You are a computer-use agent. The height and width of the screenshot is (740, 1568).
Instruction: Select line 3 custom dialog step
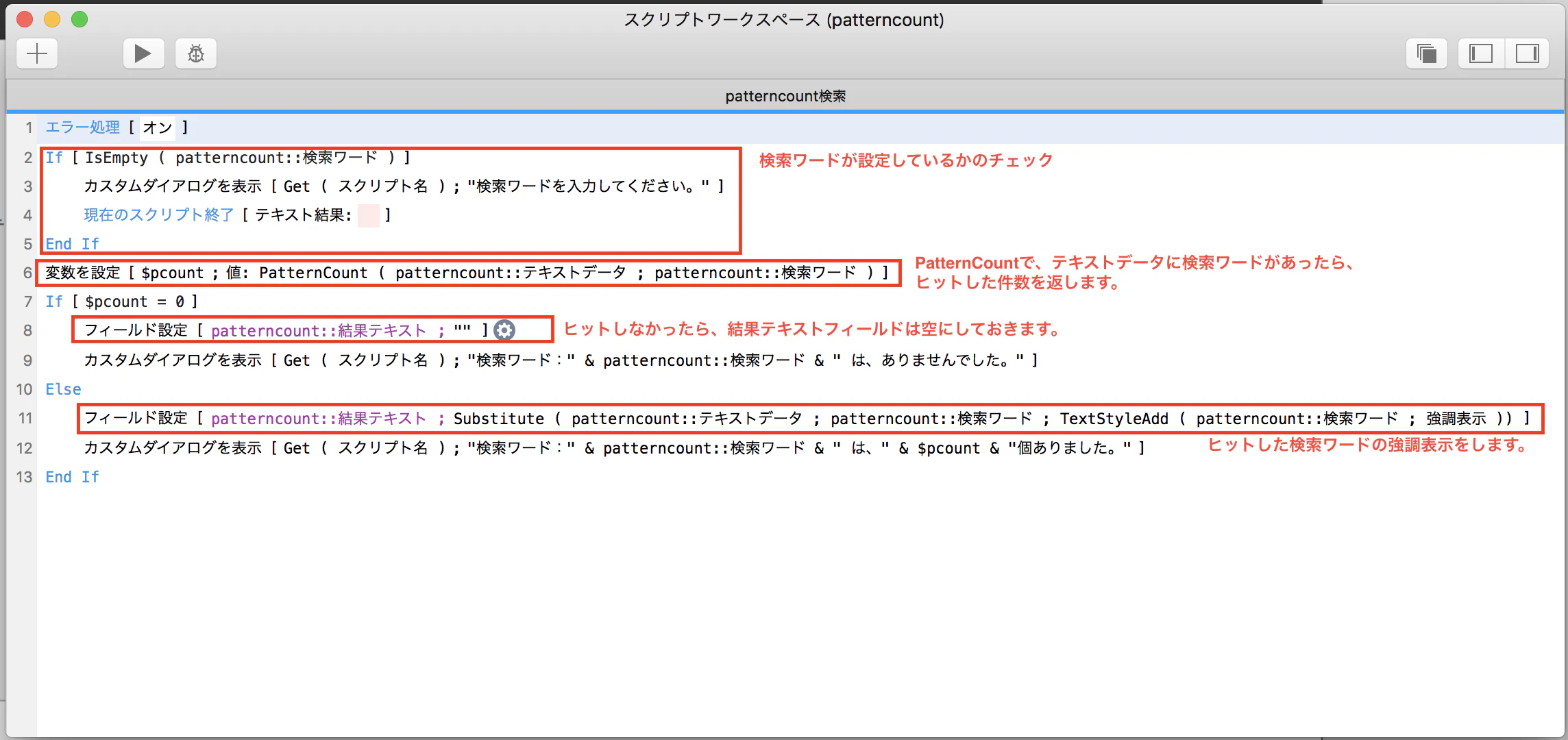[x=404, y=186]
